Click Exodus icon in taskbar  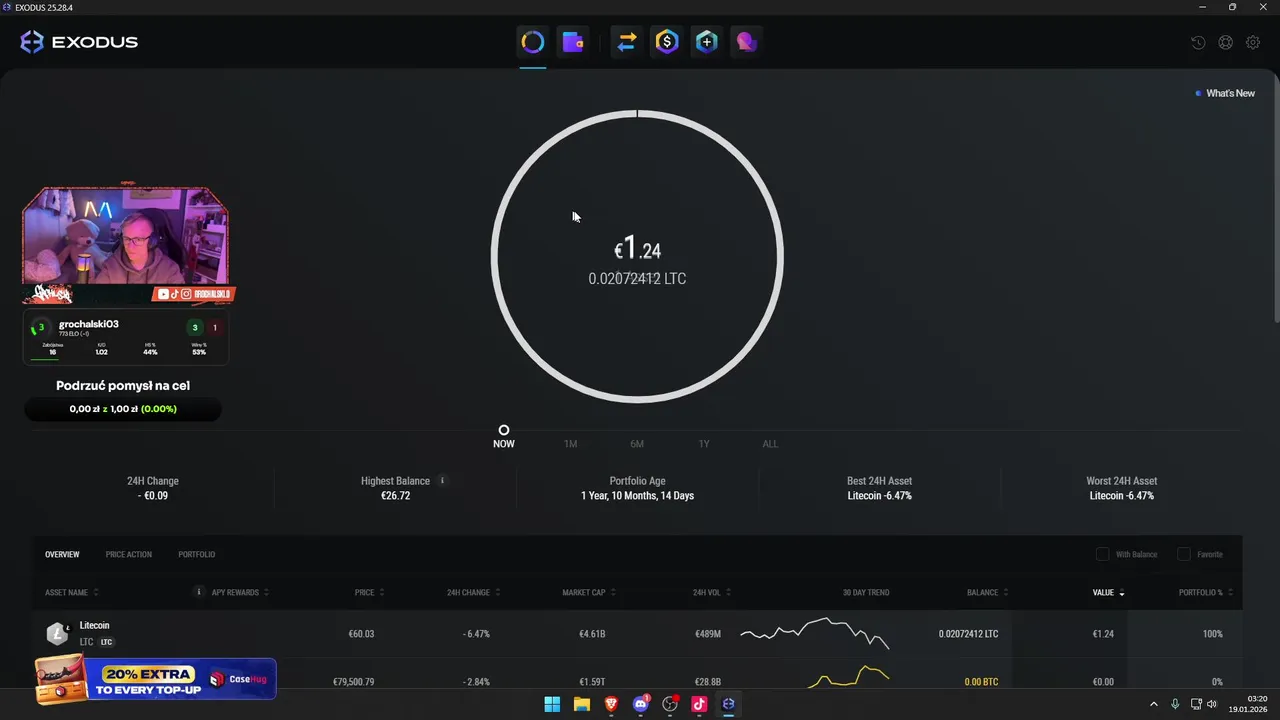[x=729, y=704]
